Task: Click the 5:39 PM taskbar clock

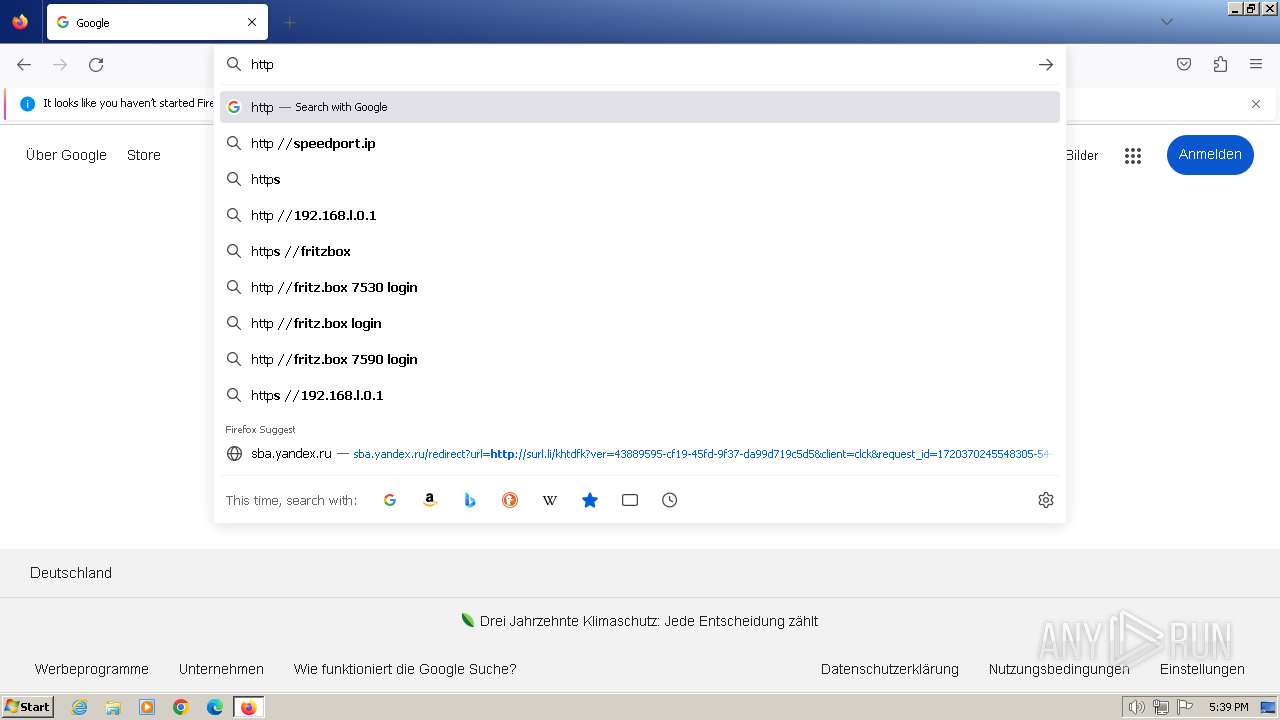Action: click(x=1228, y=707)
